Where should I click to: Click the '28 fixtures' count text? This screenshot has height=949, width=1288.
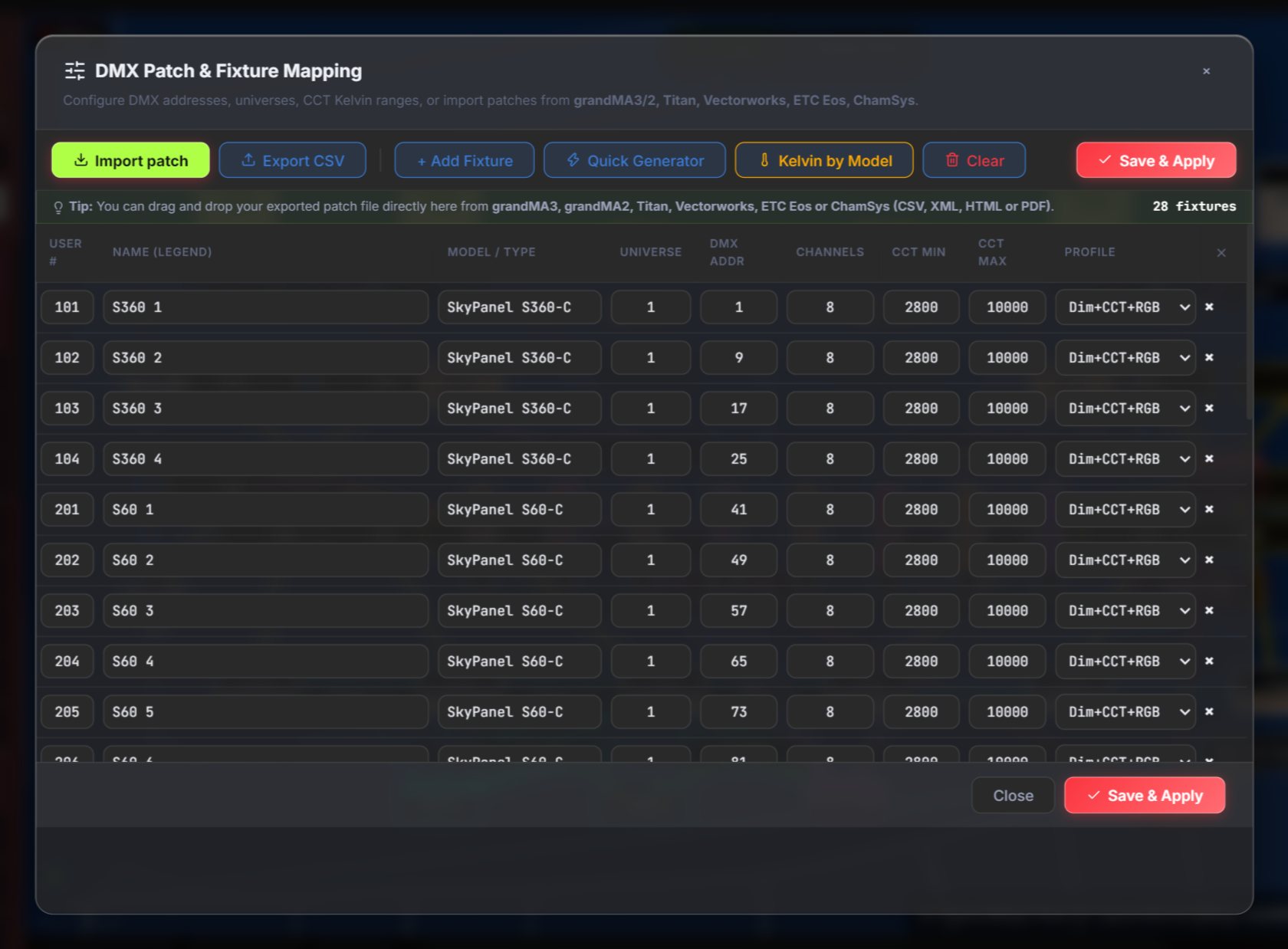(1194, 206)
